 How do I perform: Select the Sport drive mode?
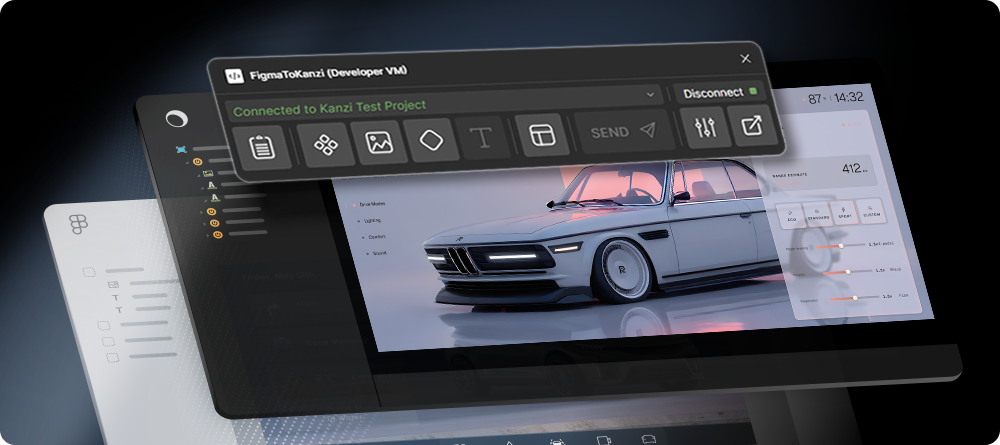pos(843,213)
